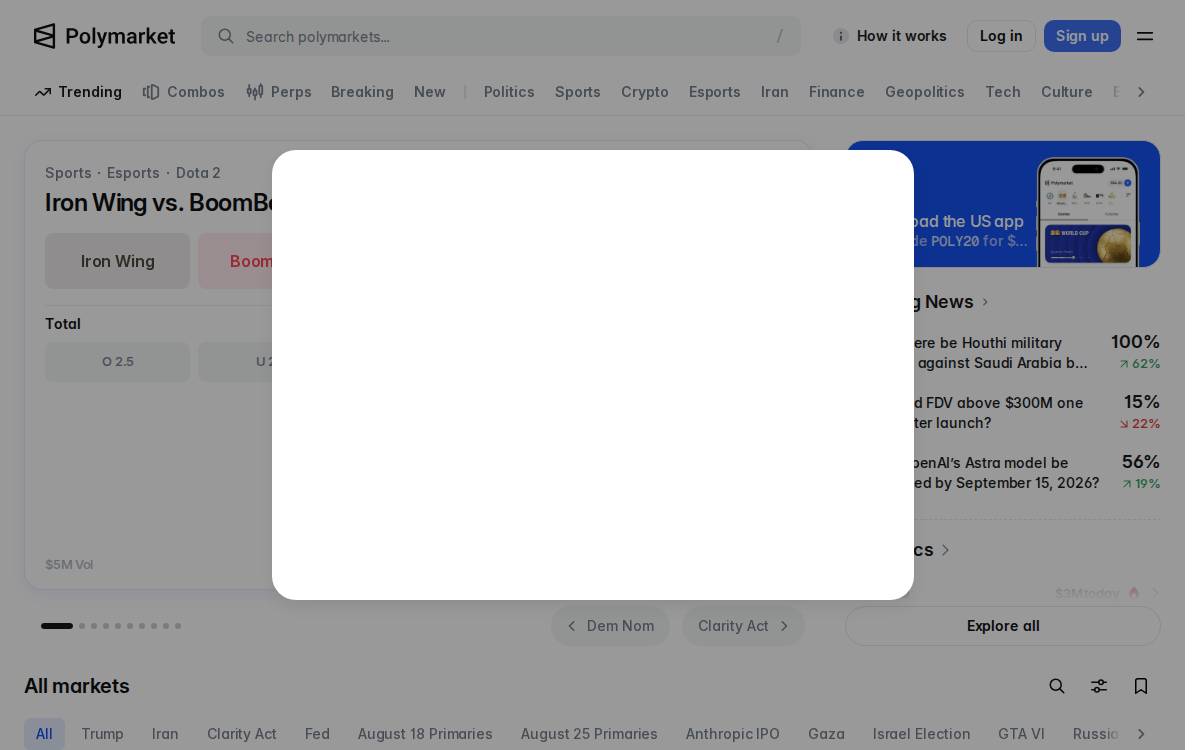The image size is (1200, 750).
Task: Click the Log in button
Action: coord(1001,36)
